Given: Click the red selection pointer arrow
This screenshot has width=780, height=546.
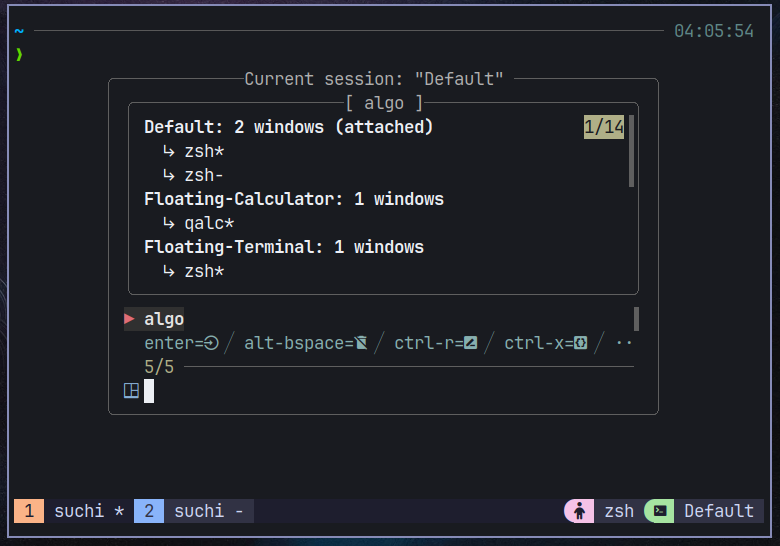Looking at the screenshot, I should click(x=129, y=319).
